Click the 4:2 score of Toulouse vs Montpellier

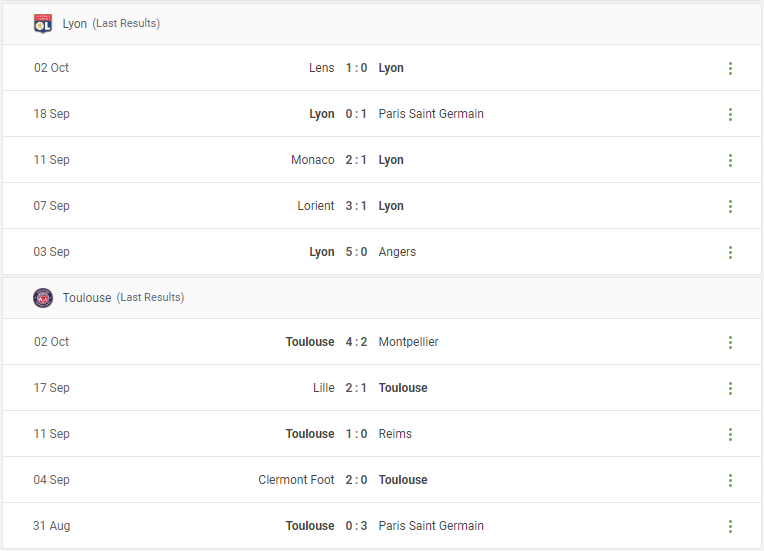click(356, 342)
